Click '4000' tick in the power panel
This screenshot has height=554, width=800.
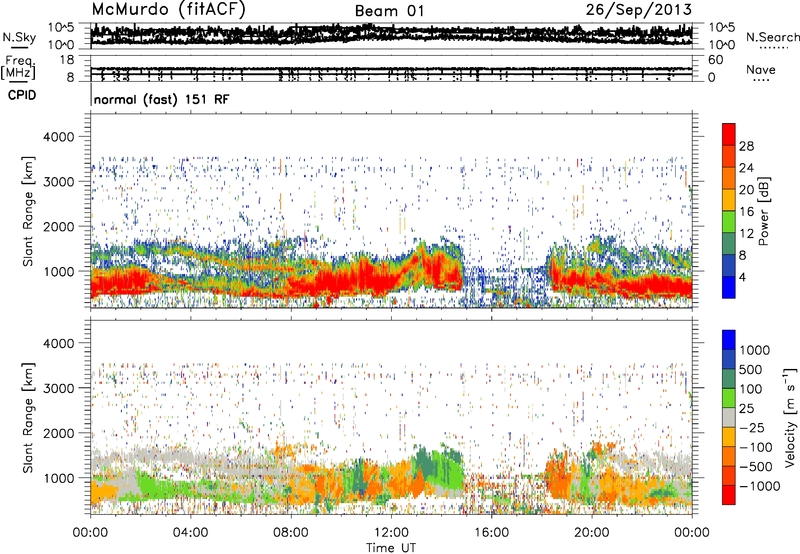point(59,137)
